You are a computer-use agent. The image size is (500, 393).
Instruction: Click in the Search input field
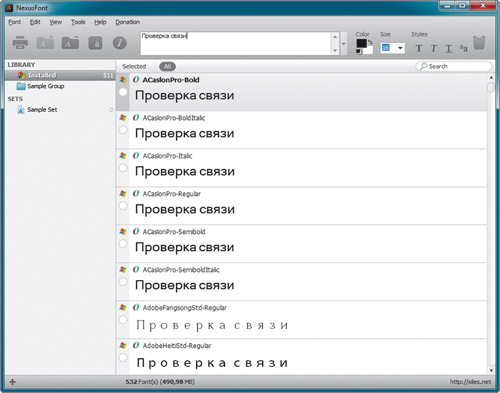point(454,66)
